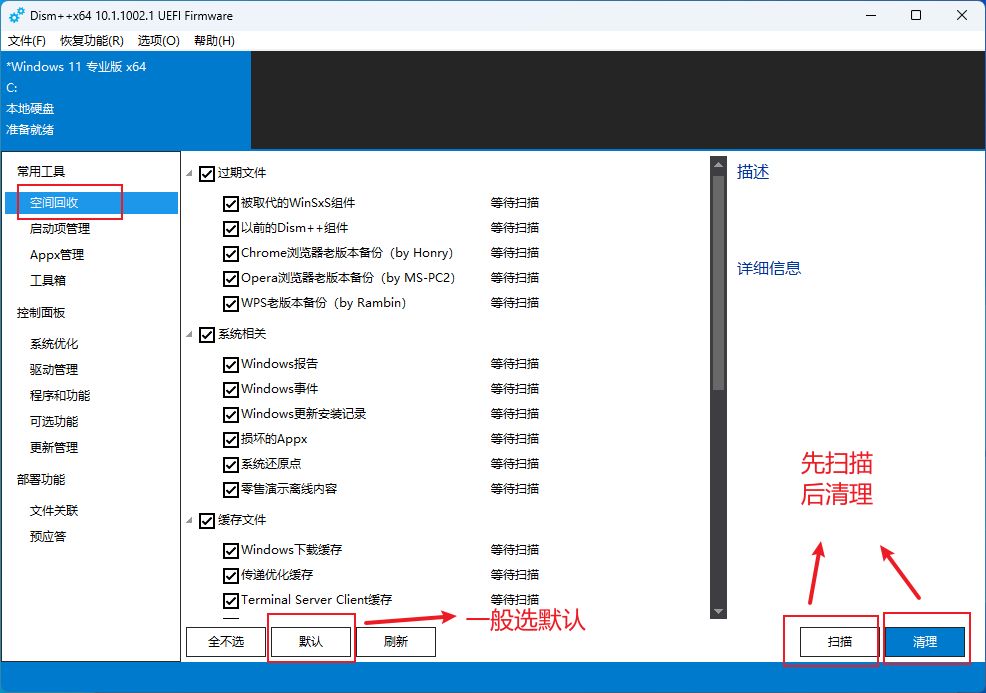Collapse the 缓存文件 section arrow

point(191,520)
